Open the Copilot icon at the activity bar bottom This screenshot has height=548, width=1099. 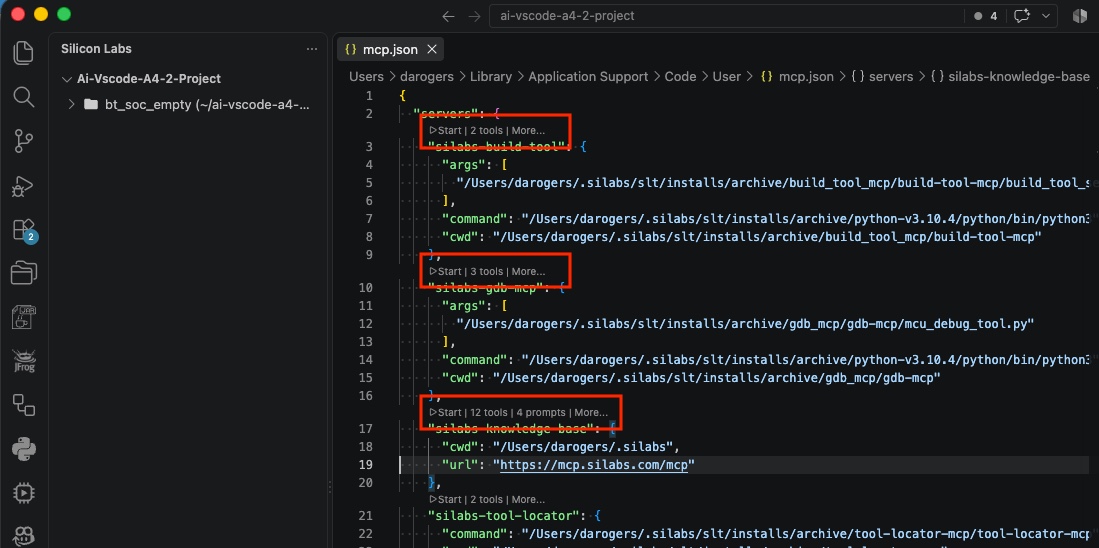[24, 534]
